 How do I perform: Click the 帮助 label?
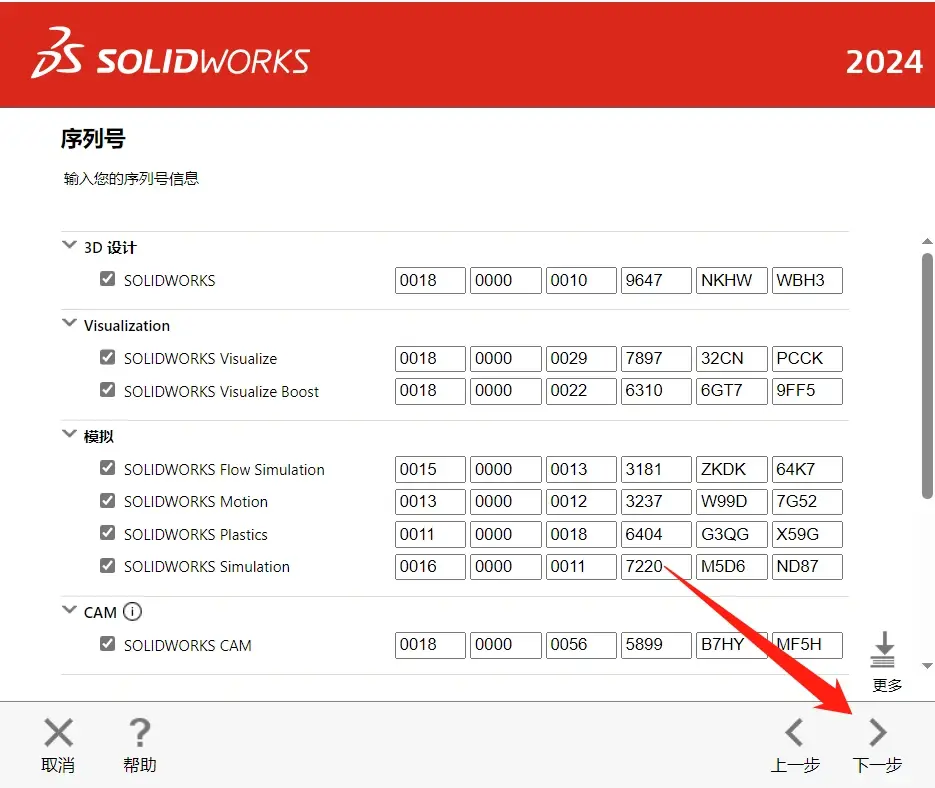[x=140, y=765]
